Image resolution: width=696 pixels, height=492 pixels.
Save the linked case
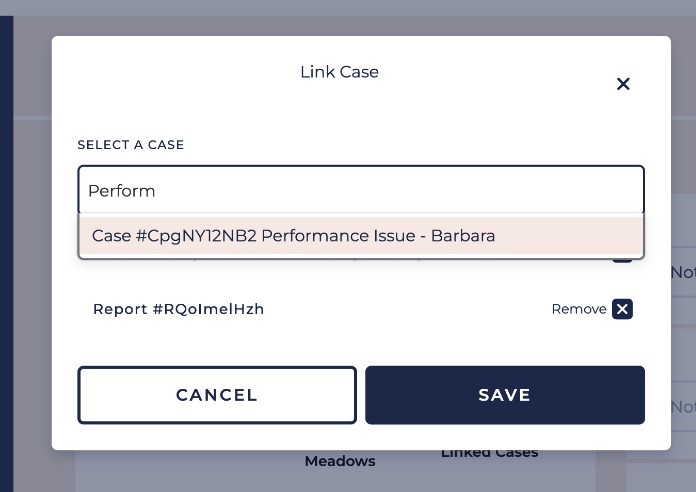pyautogui.click(x=504, y=395)
